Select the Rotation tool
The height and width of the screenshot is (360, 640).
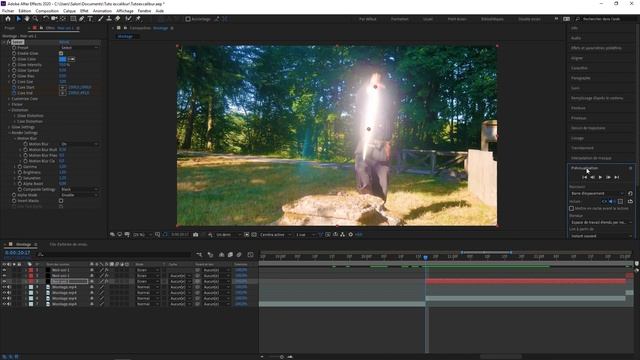pos(46,19)
